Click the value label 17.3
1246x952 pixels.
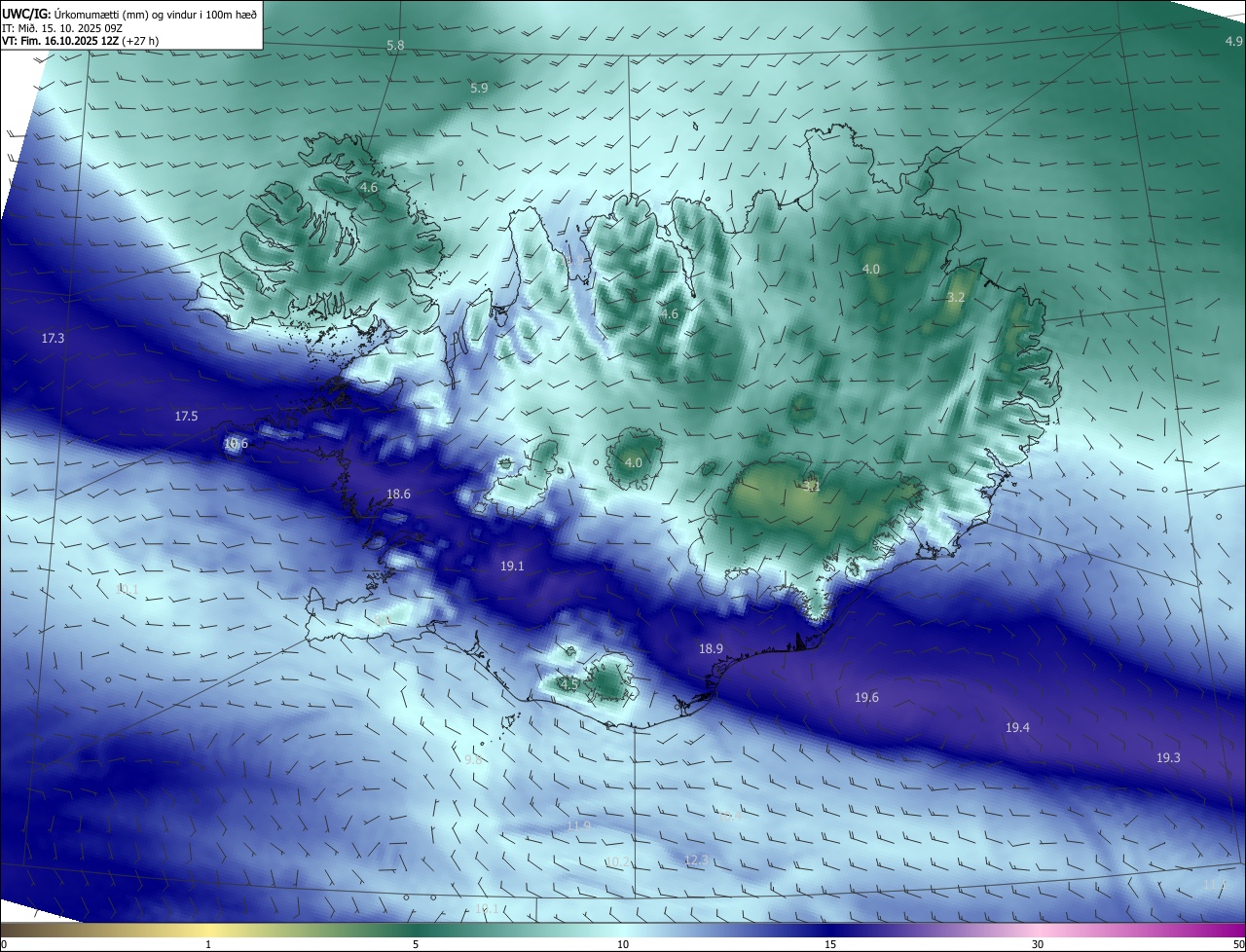pyautogui.click(x=53, y=338)
